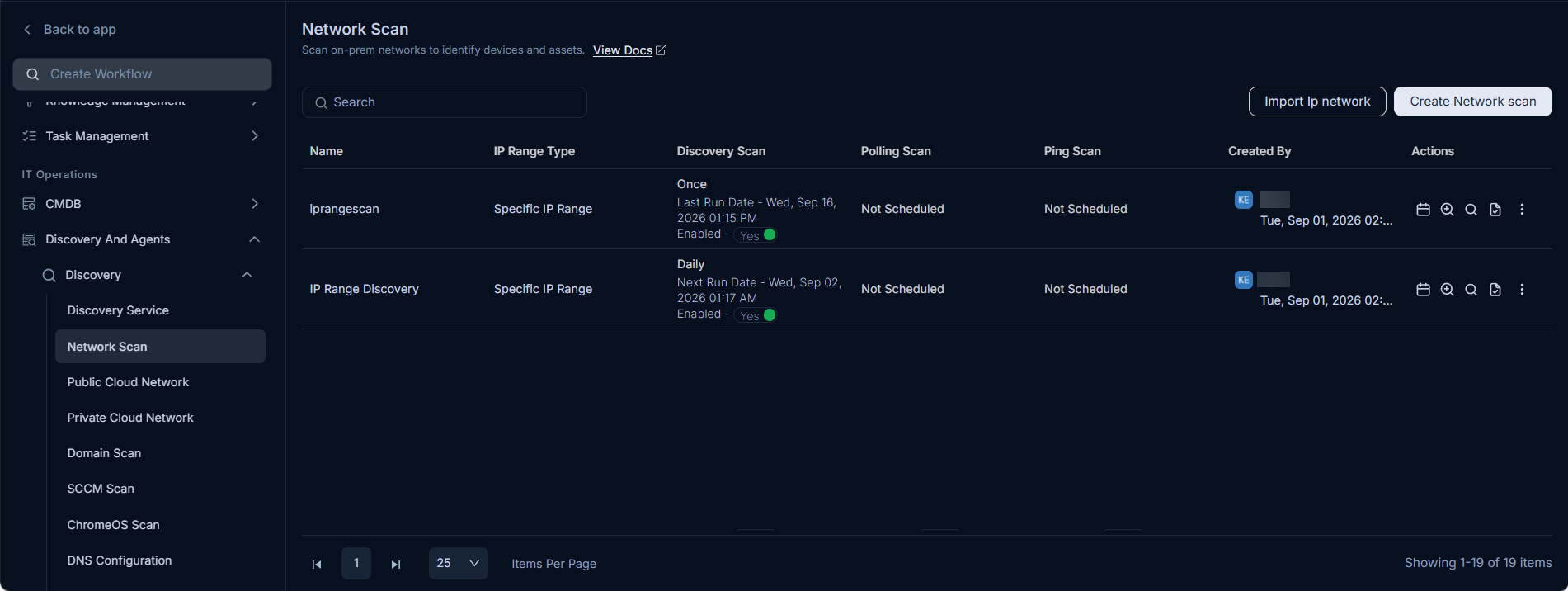This screenshot has width=1568, height=591.
Task: Click Import Ip network button
Action: tap(1317, 102)
